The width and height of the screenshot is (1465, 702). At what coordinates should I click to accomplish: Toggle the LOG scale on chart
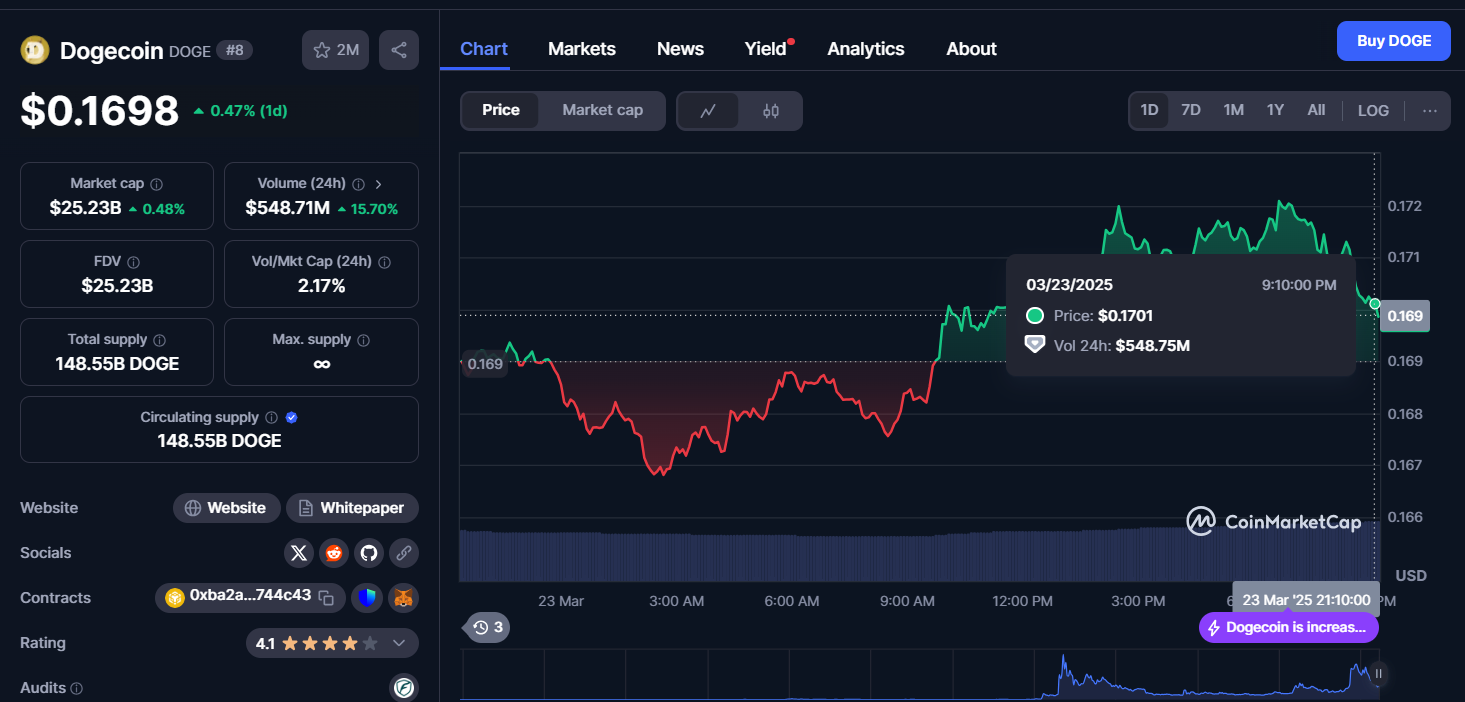click(1373, 111)
